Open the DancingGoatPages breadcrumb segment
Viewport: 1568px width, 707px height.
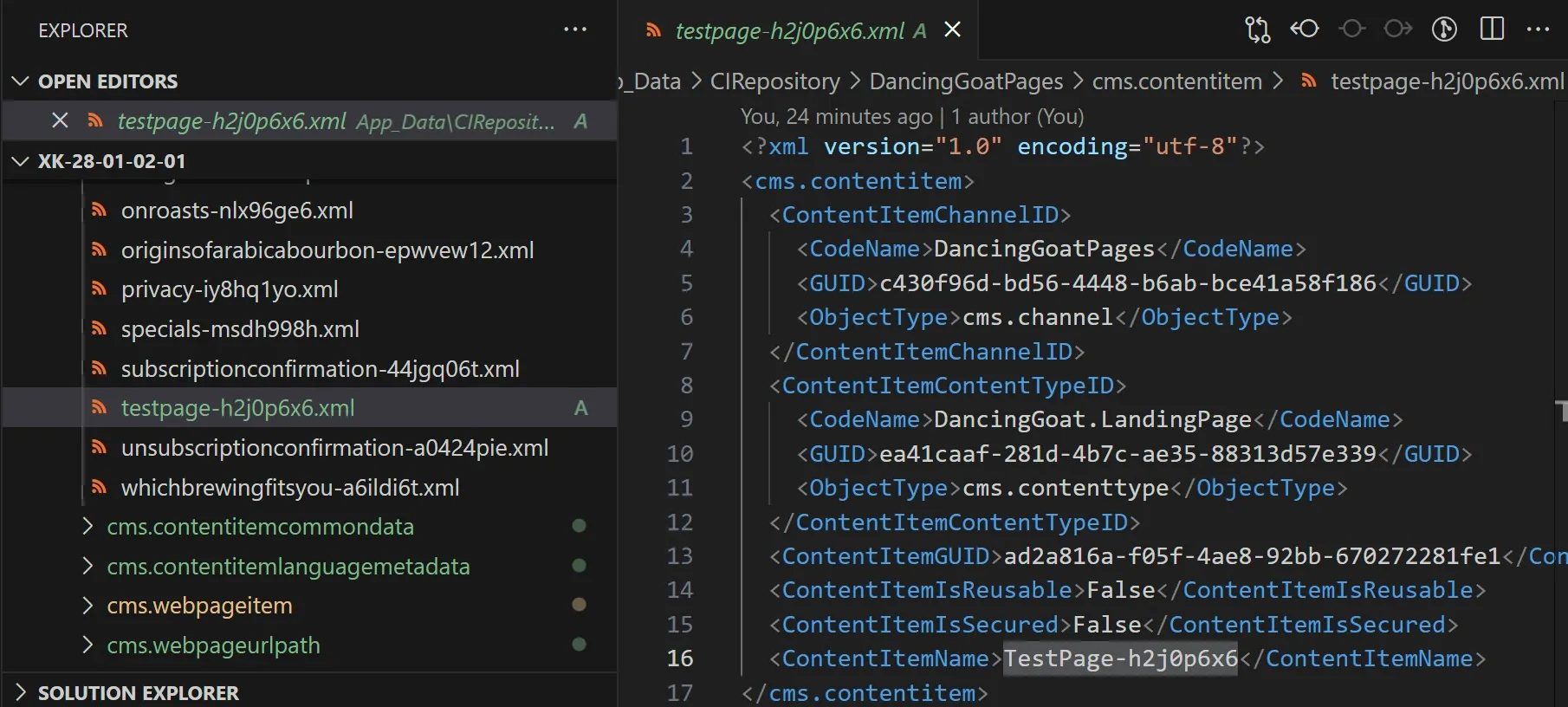click(x=966, y=81)
